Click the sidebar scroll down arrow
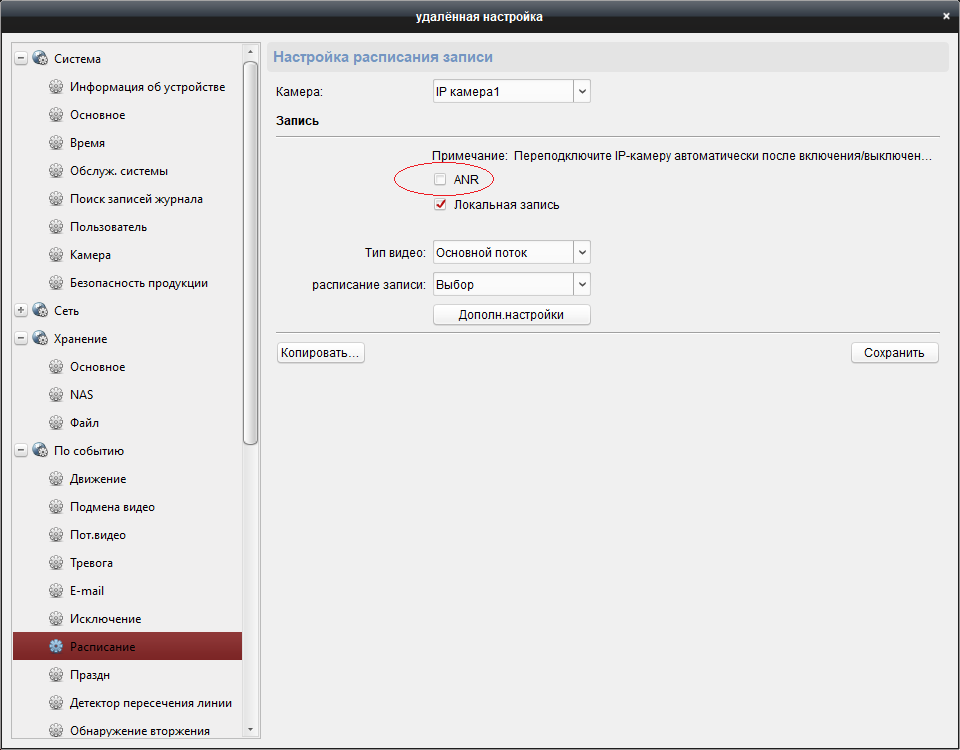This screenshot has height=750, width=960. pyautogui.click(x=250, y=731)
